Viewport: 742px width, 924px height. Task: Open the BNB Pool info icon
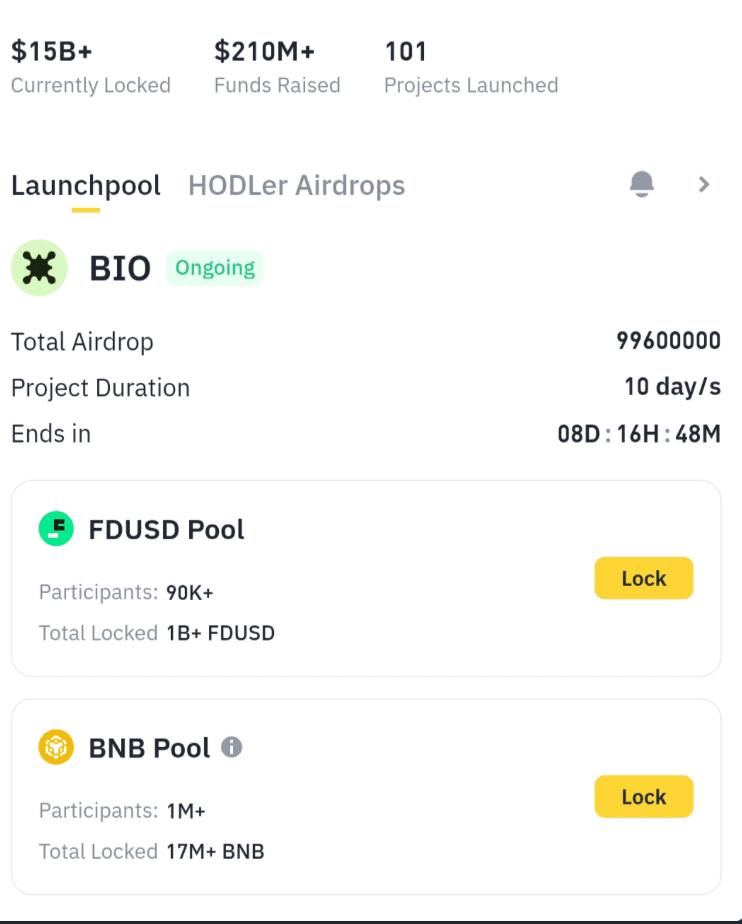point(231,747)
